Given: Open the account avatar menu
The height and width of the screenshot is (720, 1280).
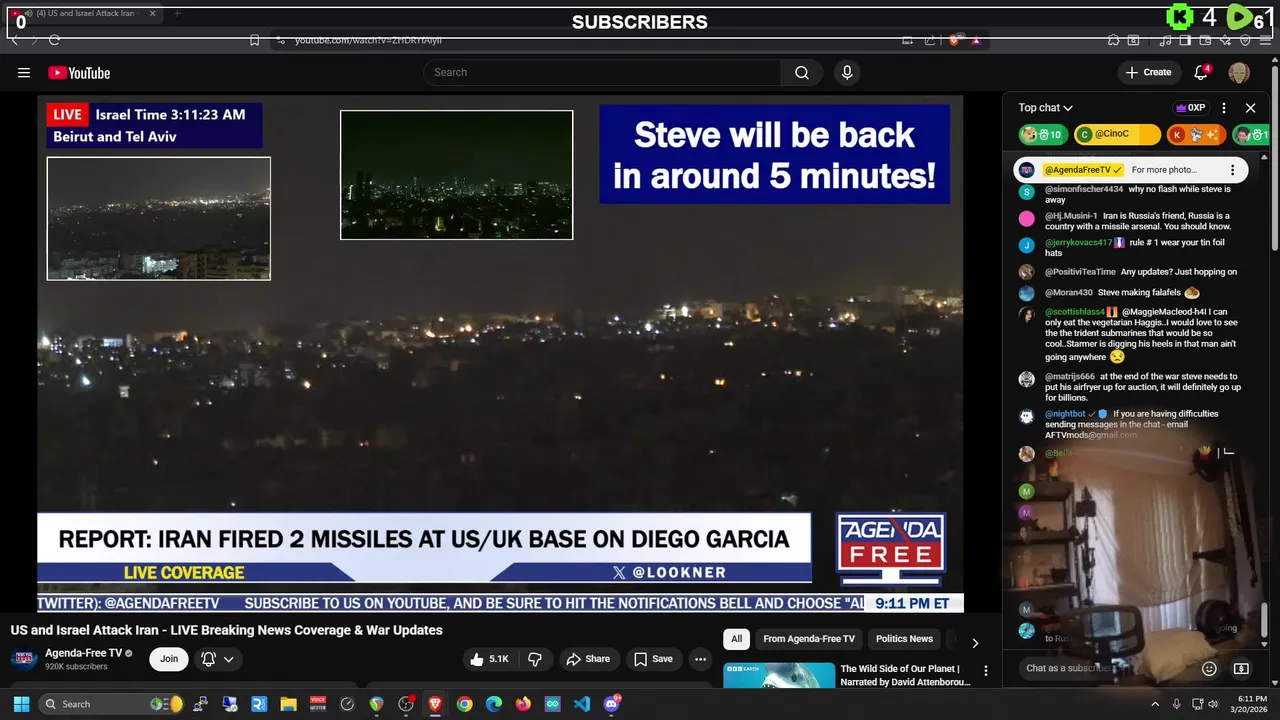Looking at the screenshot, I should tap(1239, 72).
